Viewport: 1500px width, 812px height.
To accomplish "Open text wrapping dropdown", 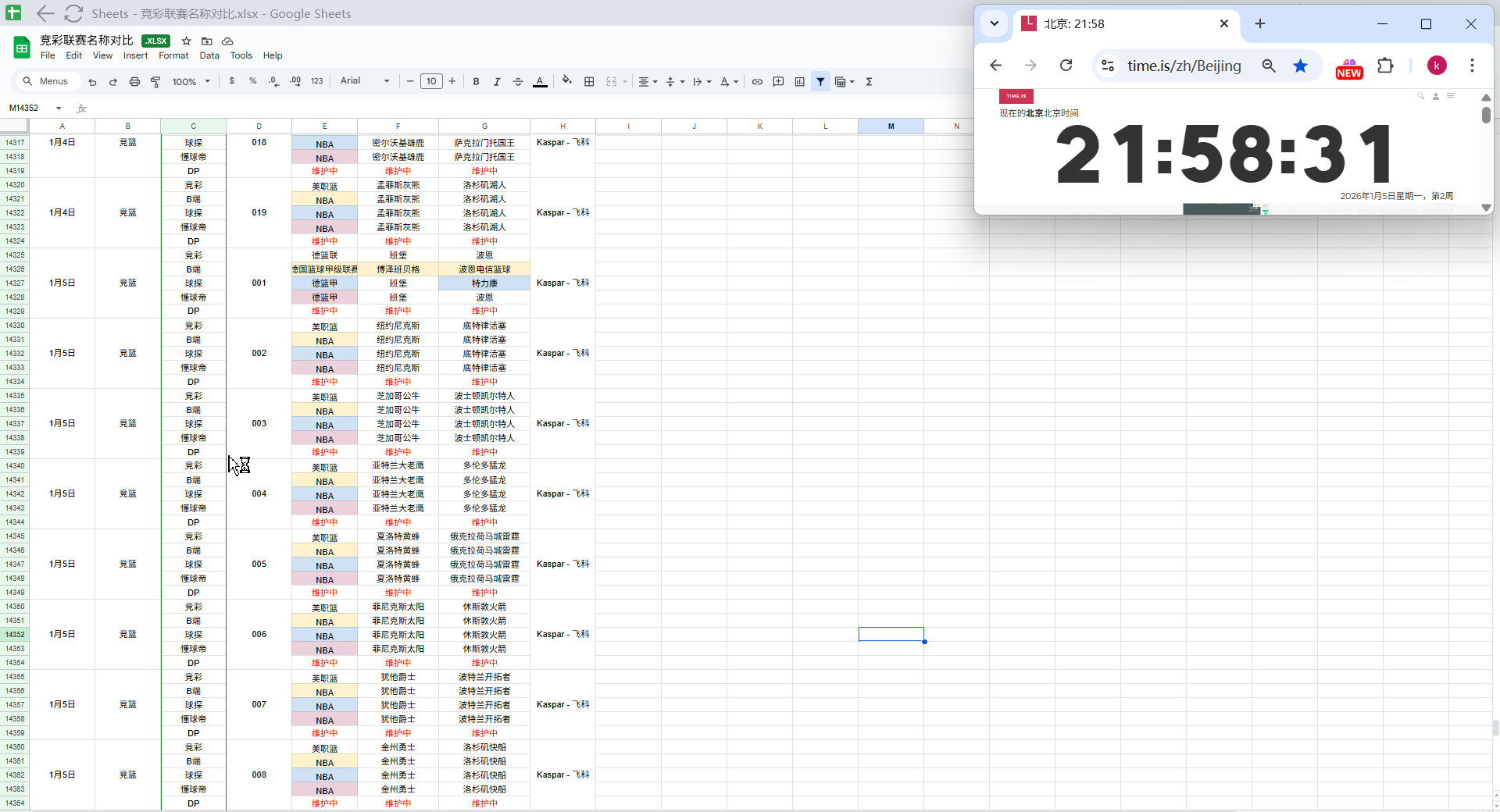I will pos(702,81).
